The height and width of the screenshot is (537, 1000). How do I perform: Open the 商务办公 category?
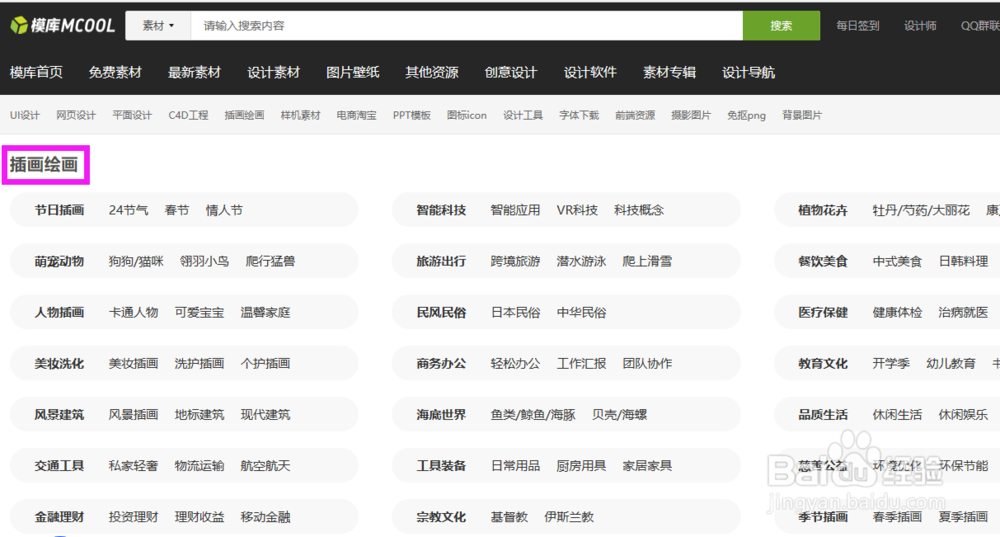(441, 364)
